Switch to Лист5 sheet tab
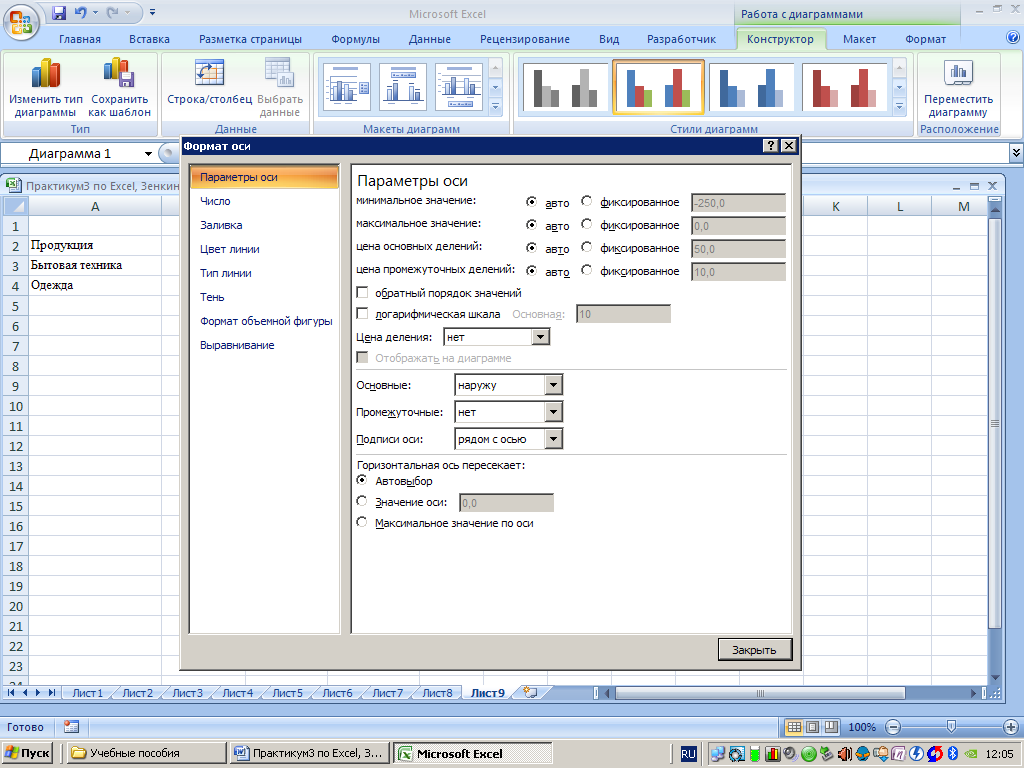 click(287, 693)
